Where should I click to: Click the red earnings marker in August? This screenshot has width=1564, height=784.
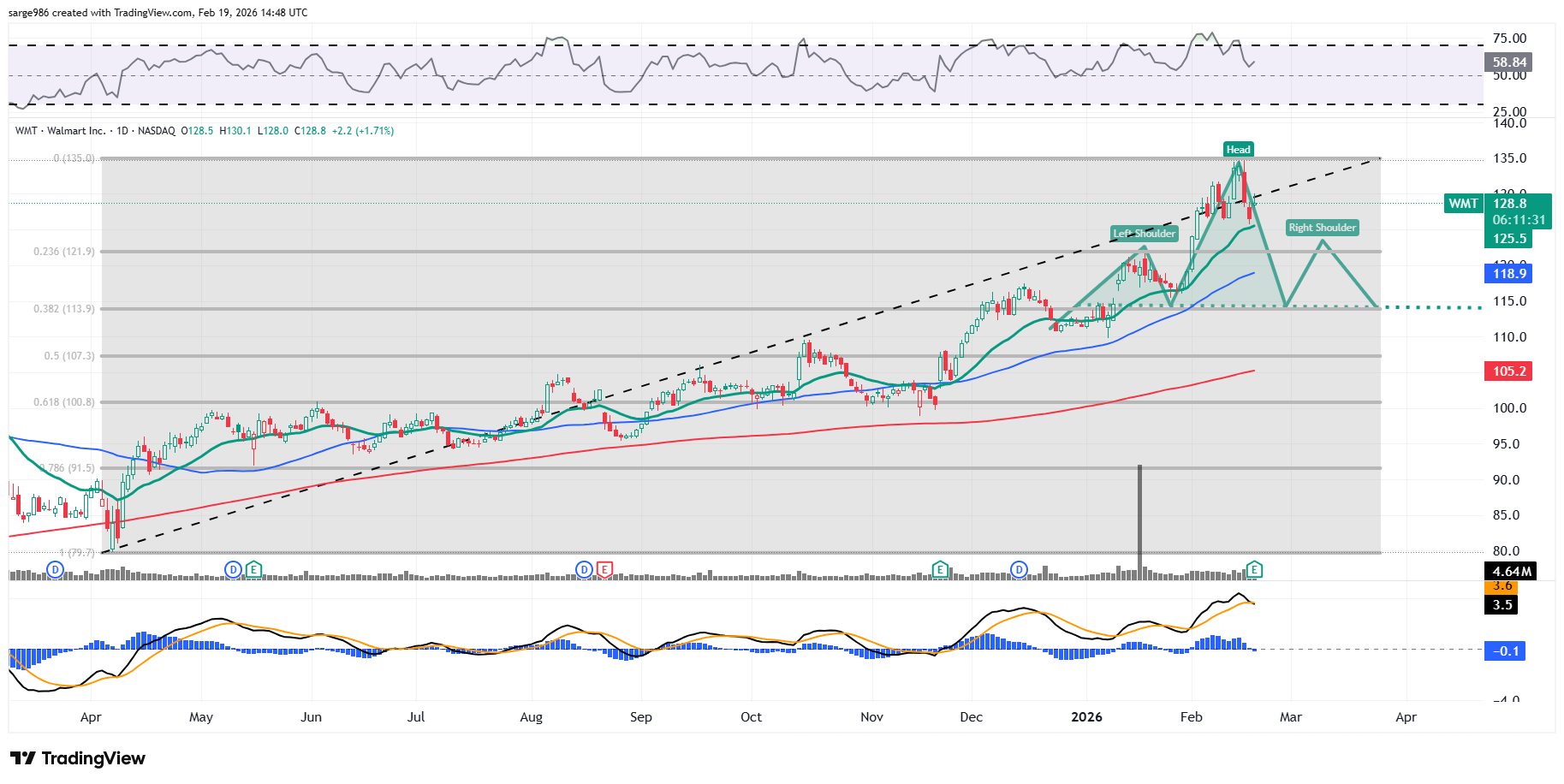[x=604, y=569]
